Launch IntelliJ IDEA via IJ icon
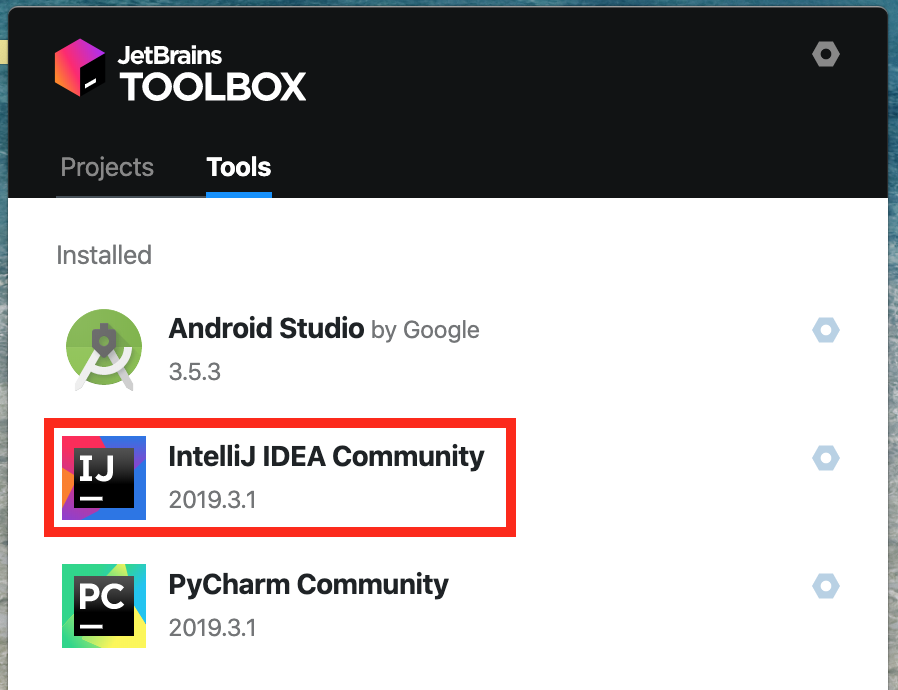The width and height of the screenshot is (898, 690). tap(104, 478)
